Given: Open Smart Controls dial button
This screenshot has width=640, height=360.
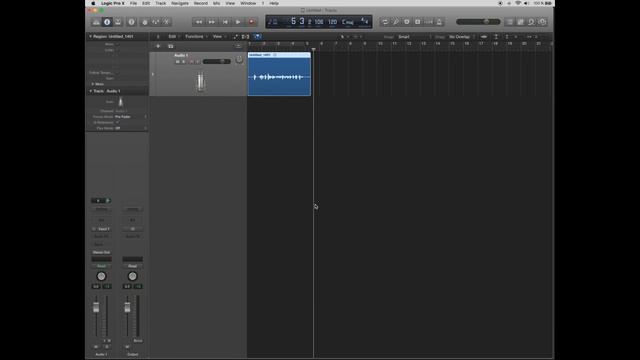Looking at the screenshot, I should click(x=144, y=22).
